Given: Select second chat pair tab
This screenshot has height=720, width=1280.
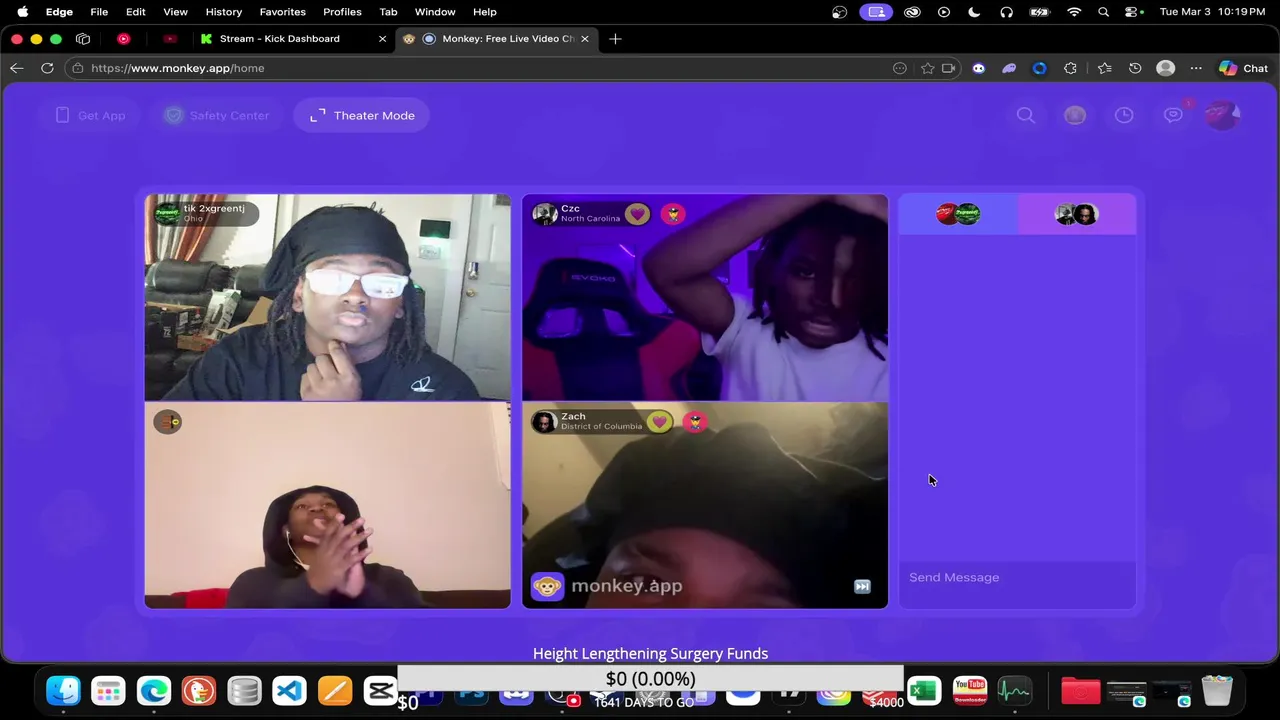Looking at the screenshot, I should (1077, 214).
